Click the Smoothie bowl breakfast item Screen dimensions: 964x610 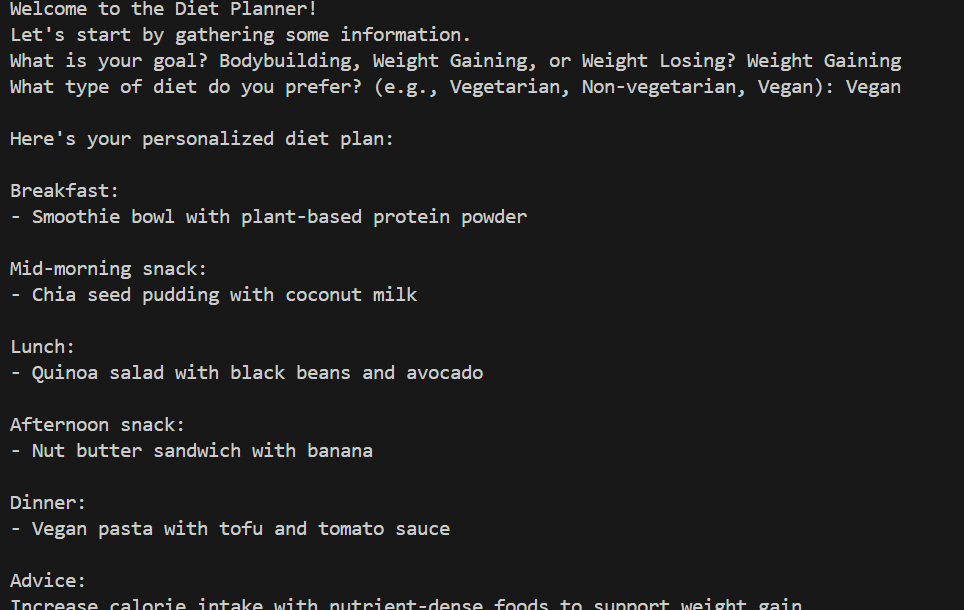(x=279, y=217)
